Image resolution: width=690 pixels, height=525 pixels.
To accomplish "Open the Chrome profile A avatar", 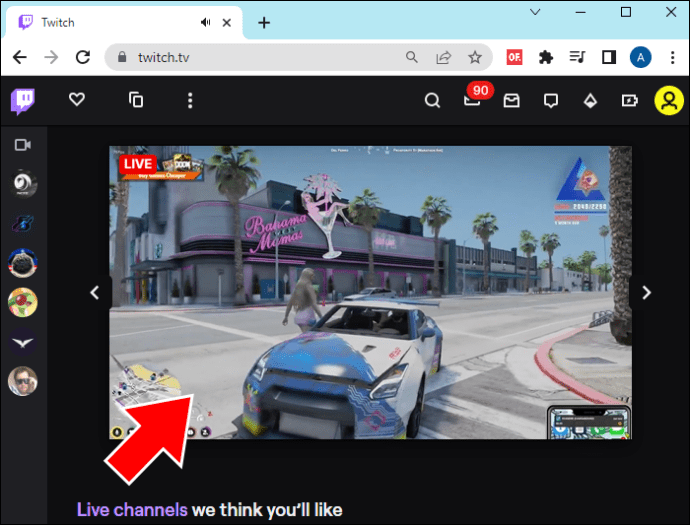I will (x=641, y=57).
